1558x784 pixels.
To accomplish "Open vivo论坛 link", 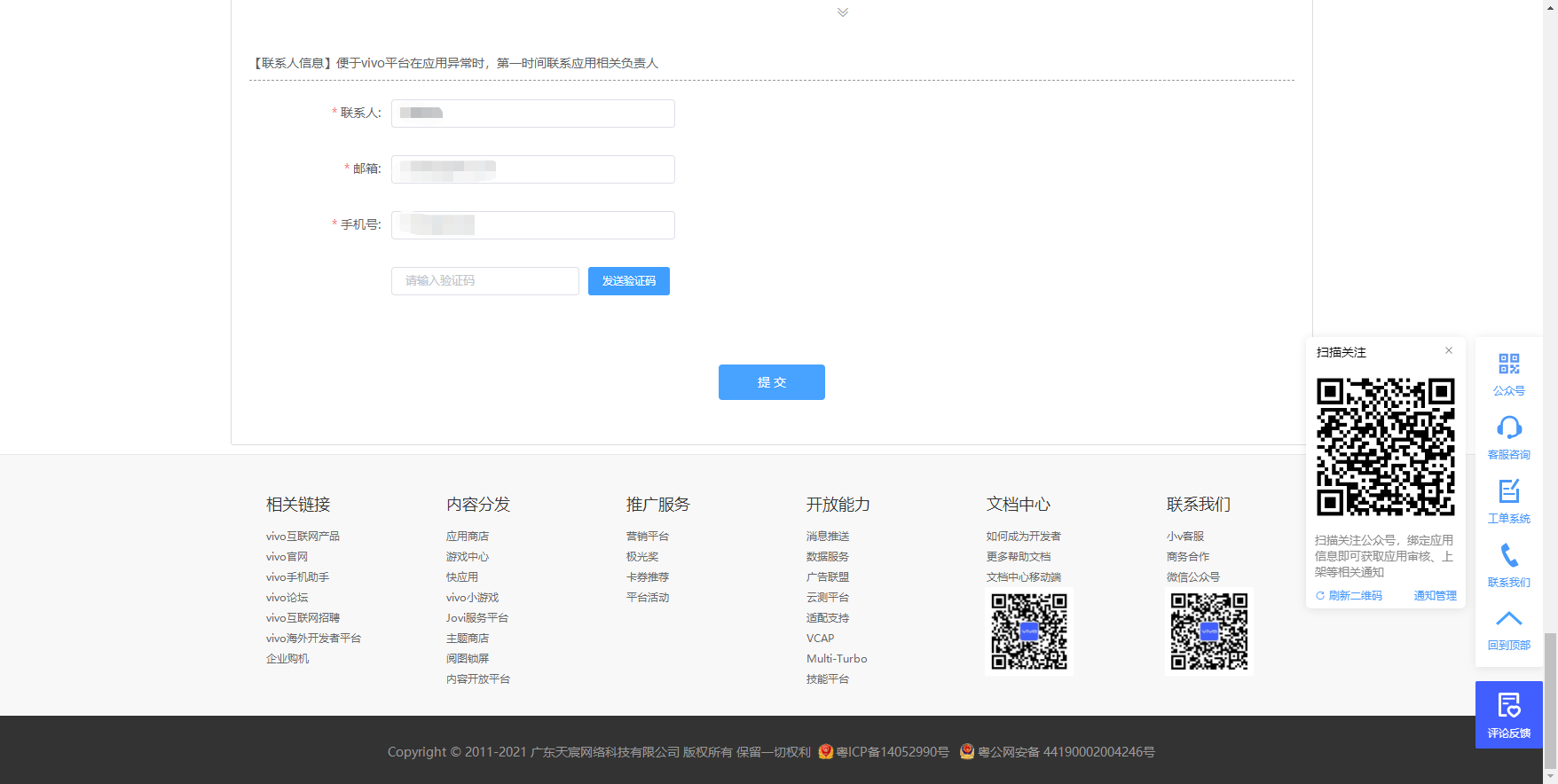I will (287, 598).
